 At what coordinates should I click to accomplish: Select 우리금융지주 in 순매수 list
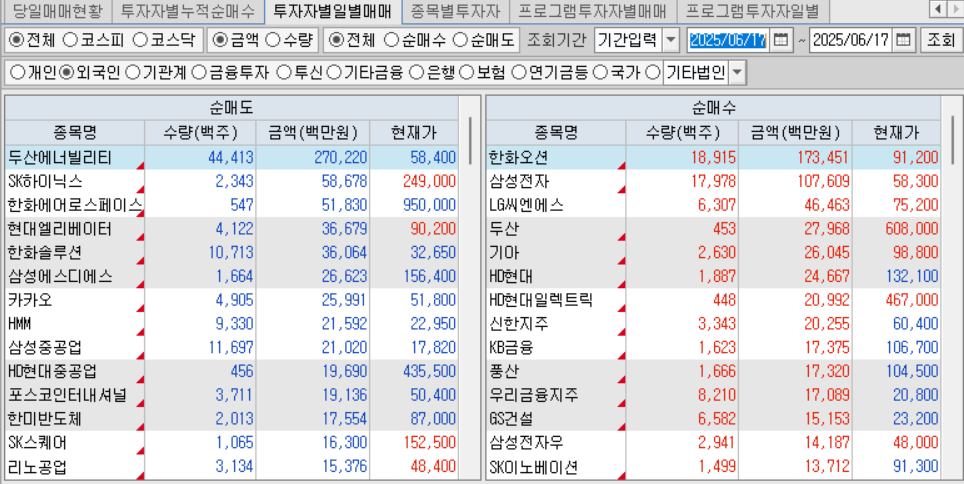713,395
